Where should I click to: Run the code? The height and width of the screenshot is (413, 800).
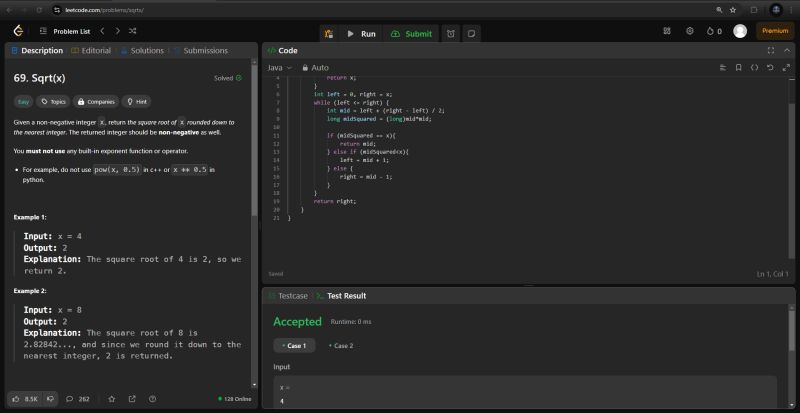click(361, 34)
